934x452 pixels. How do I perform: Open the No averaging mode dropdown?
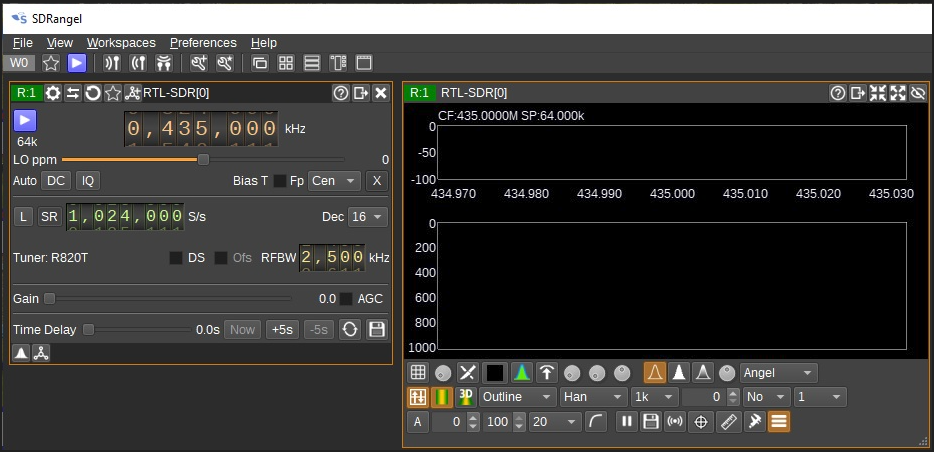pyautogui.click(x=767, y=397)
